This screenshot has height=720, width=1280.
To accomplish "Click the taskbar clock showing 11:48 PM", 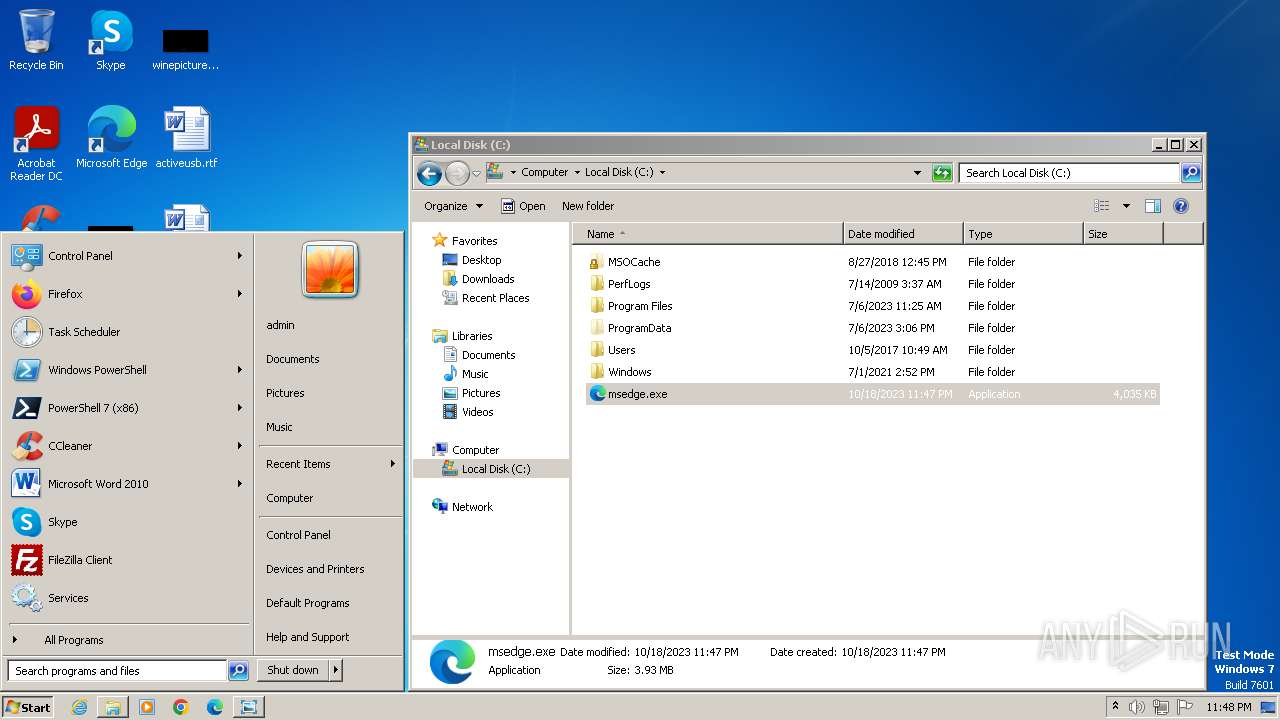I will pos(1228,707).
